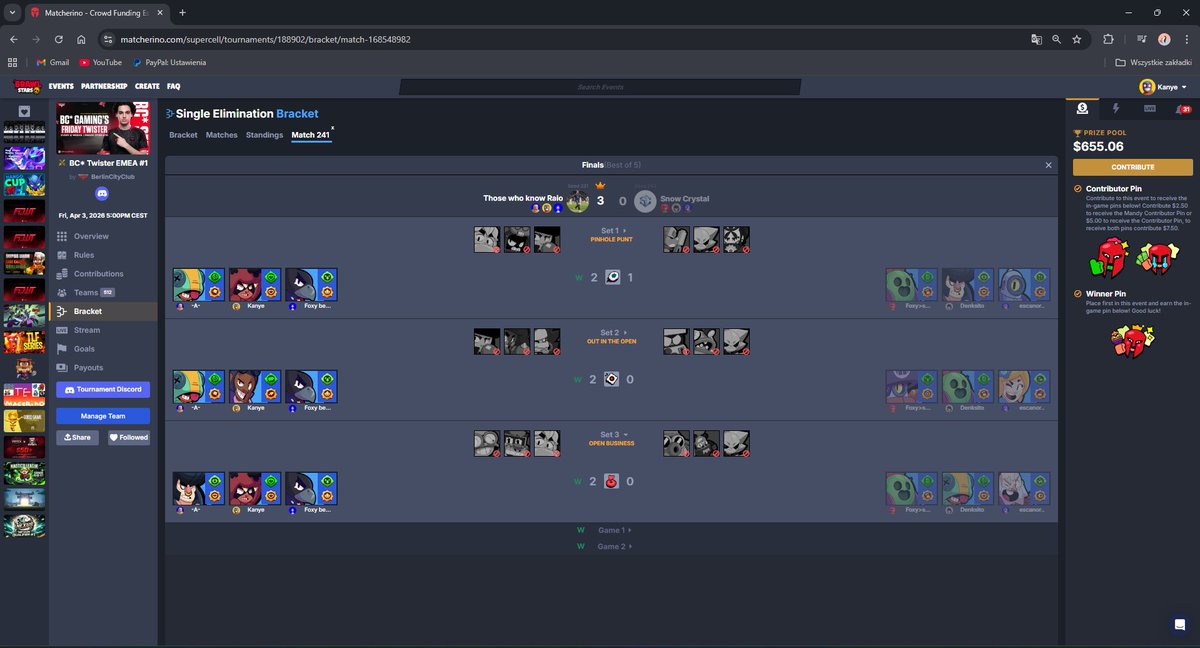Viewport: 1200px width, 648px height.
Task: Focus the Search Events field
Action: tap(600, 87)
